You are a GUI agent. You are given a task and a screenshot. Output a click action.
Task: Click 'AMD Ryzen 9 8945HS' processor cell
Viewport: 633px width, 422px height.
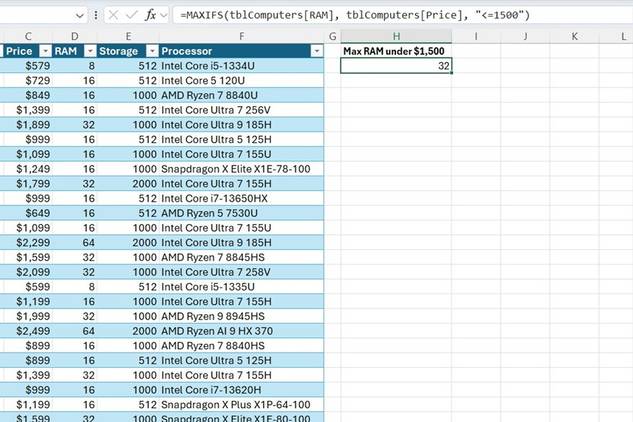point(241,316)
